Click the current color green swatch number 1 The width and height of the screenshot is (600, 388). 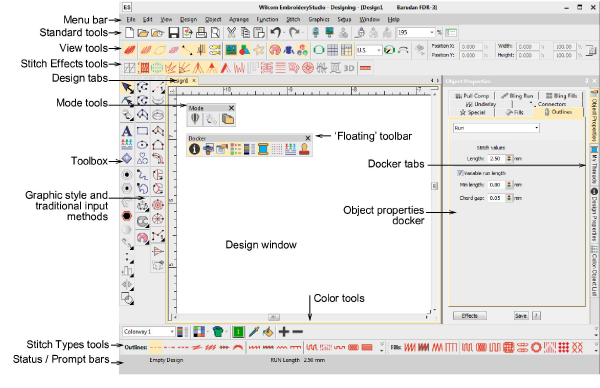[x=238, y=331]
